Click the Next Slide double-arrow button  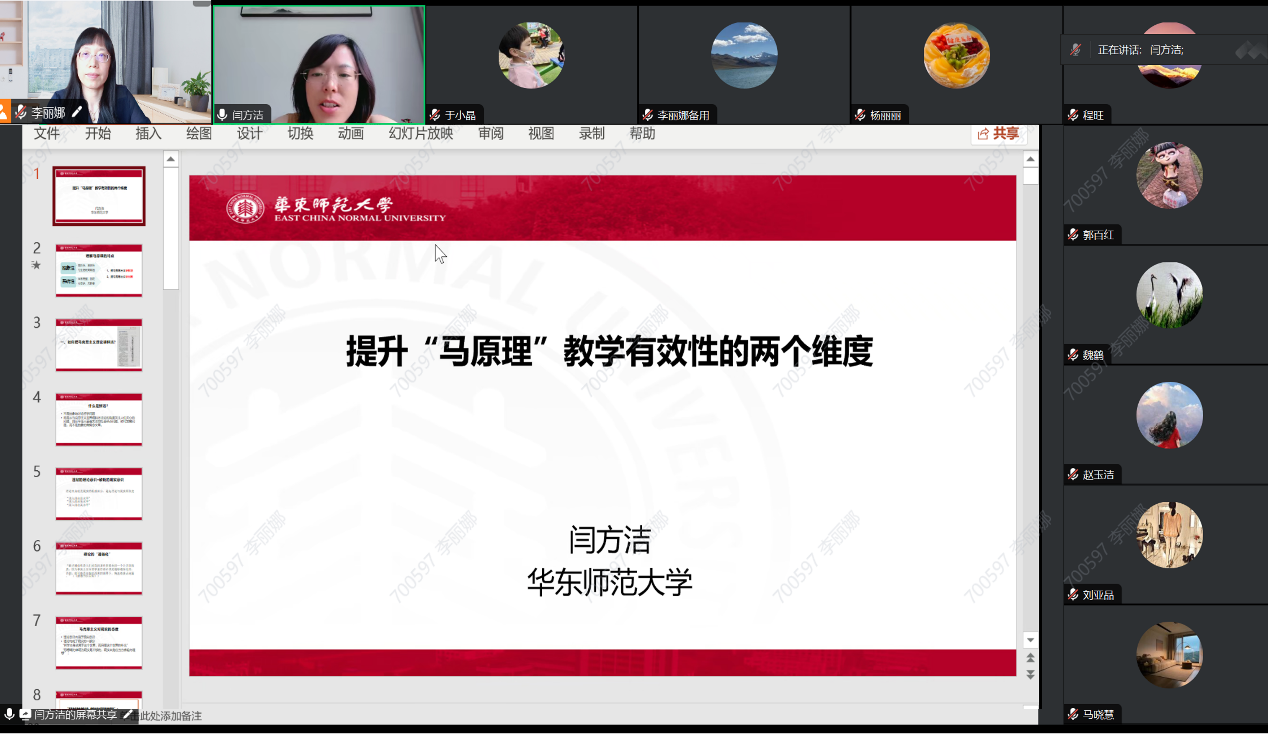1030,675
